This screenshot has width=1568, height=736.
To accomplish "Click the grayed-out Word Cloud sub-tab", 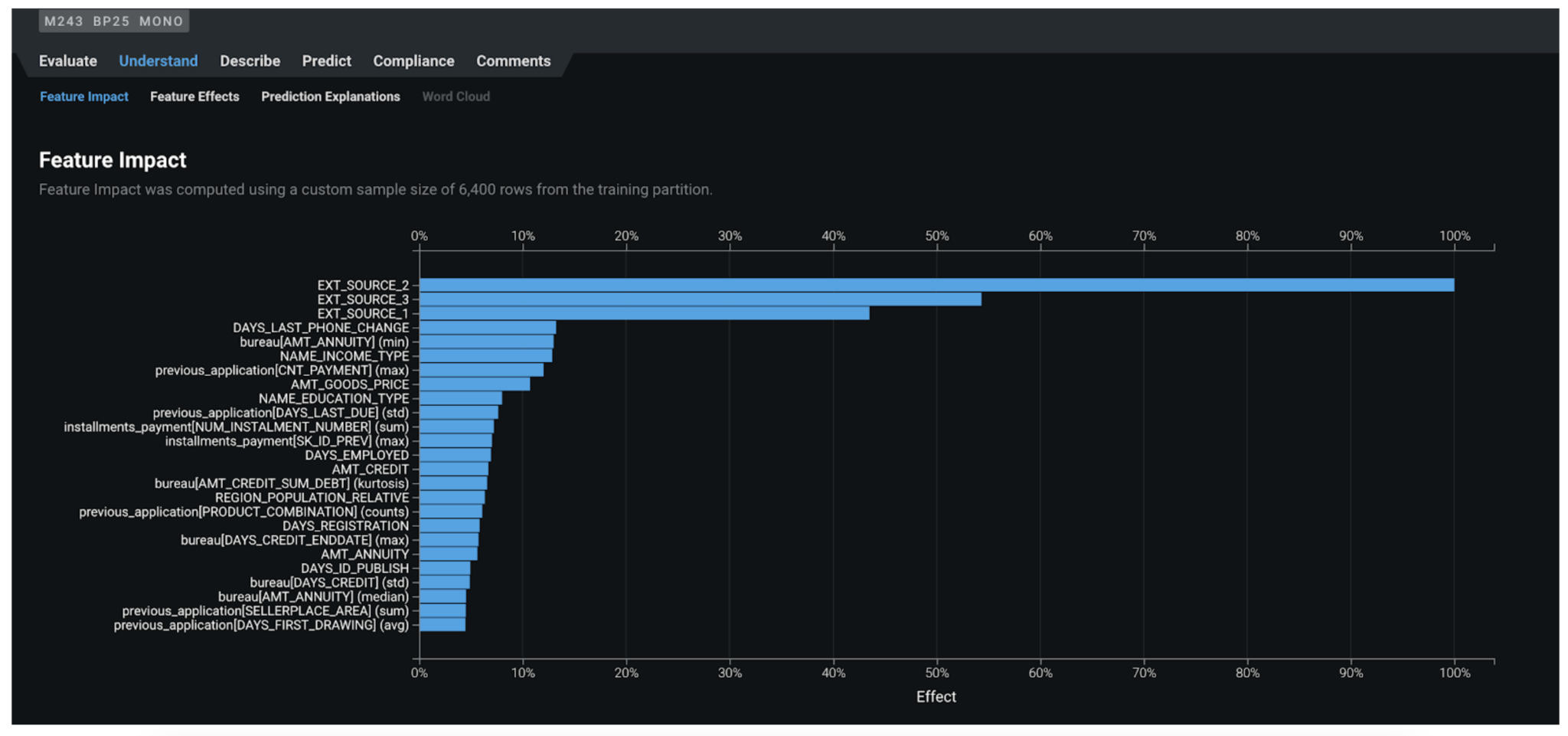I will (456, 96).
